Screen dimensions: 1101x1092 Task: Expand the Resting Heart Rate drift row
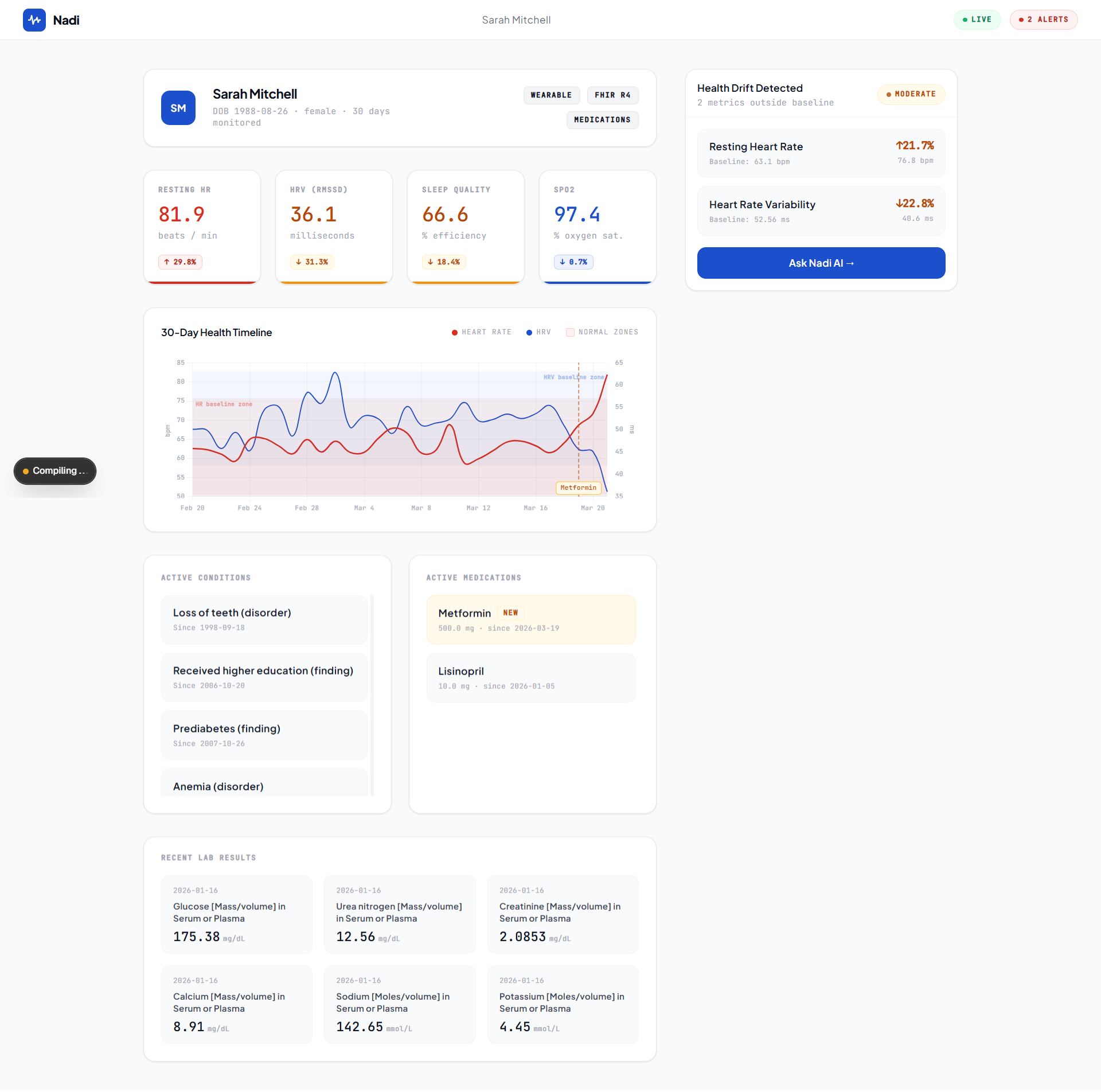tap(821, 153)
